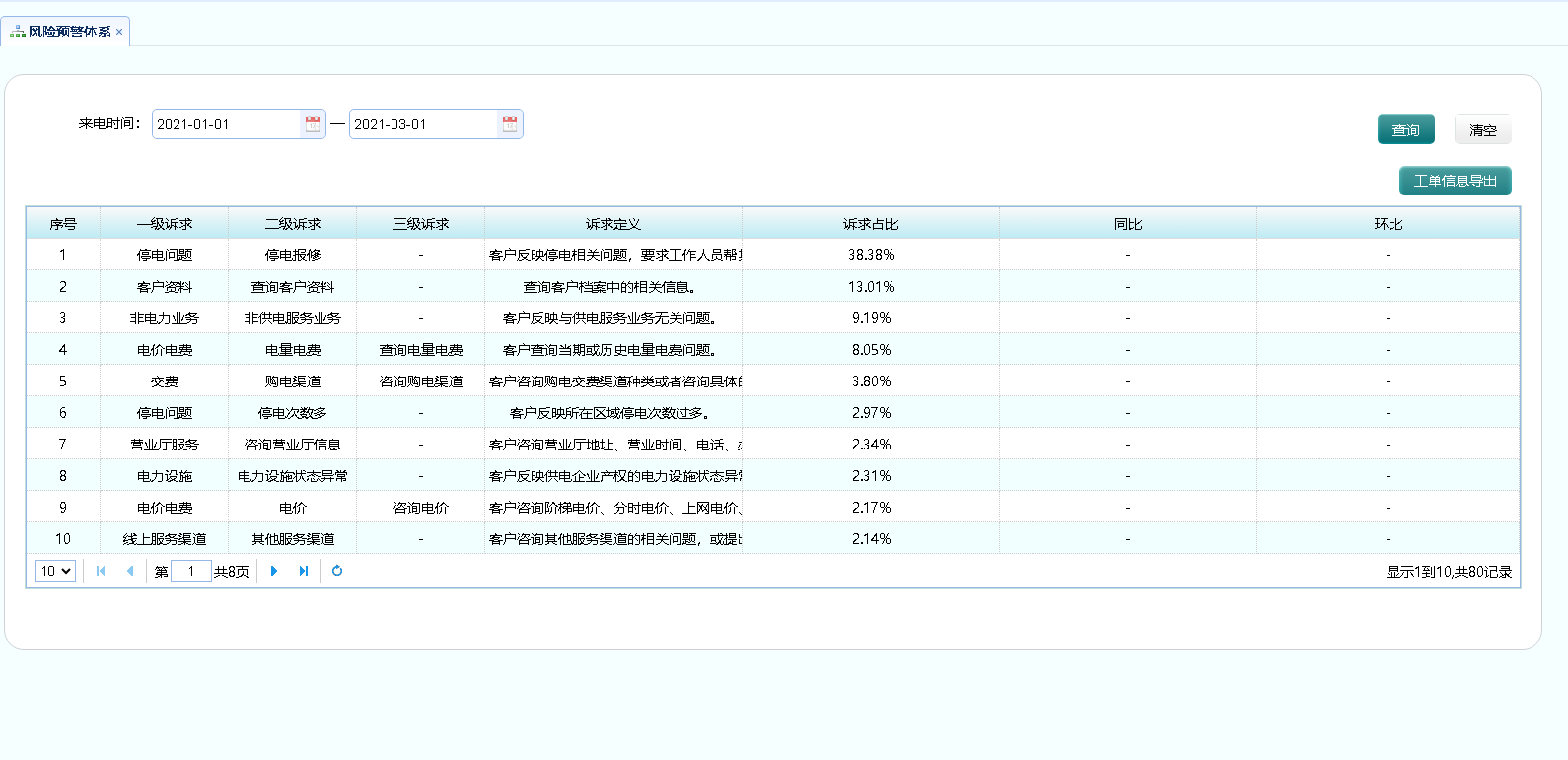Image resolution: width=1568 pixels, height=760 pixels.
Task: Click the record count 显示1到10,共80记录
Action: click(x=1449, y=572)
